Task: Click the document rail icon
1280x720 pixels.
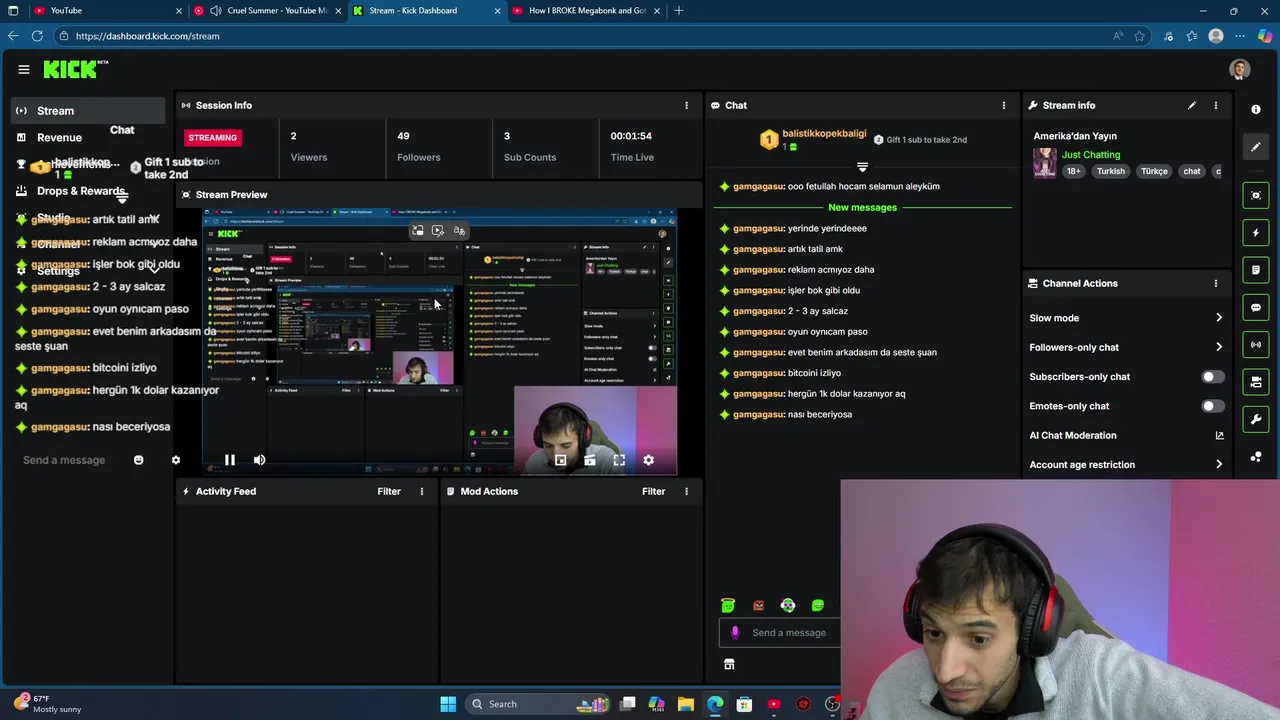Action: [x=1256, y=270]
